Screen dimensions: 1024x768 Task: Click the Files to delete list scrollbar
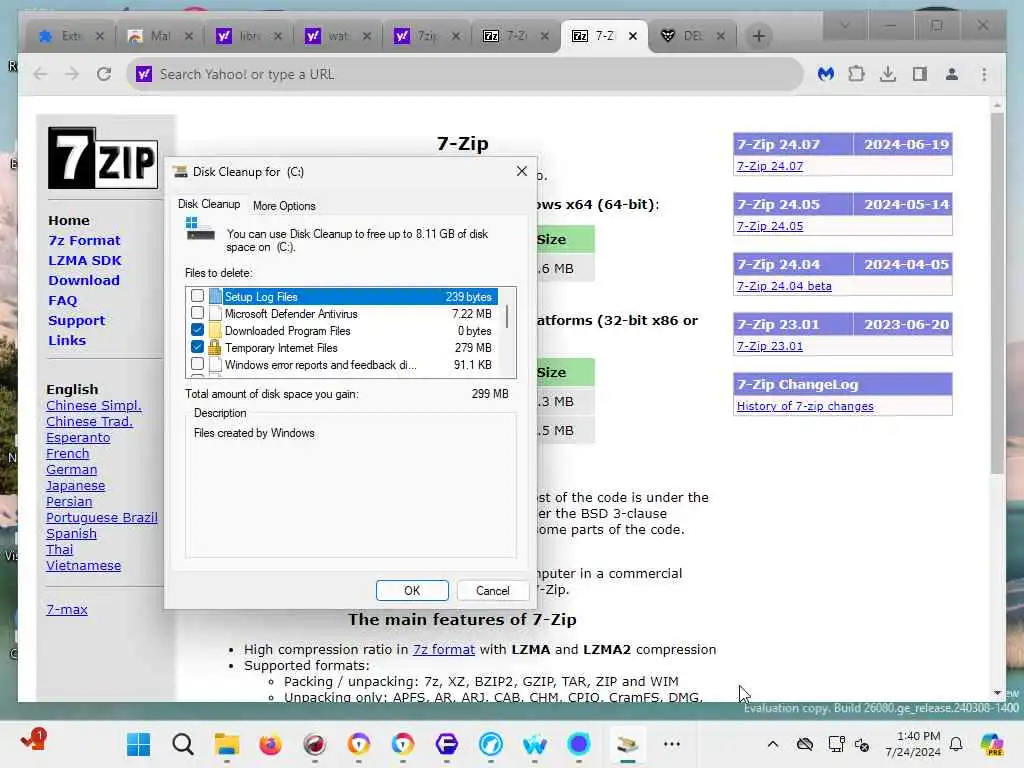point(507,317)
